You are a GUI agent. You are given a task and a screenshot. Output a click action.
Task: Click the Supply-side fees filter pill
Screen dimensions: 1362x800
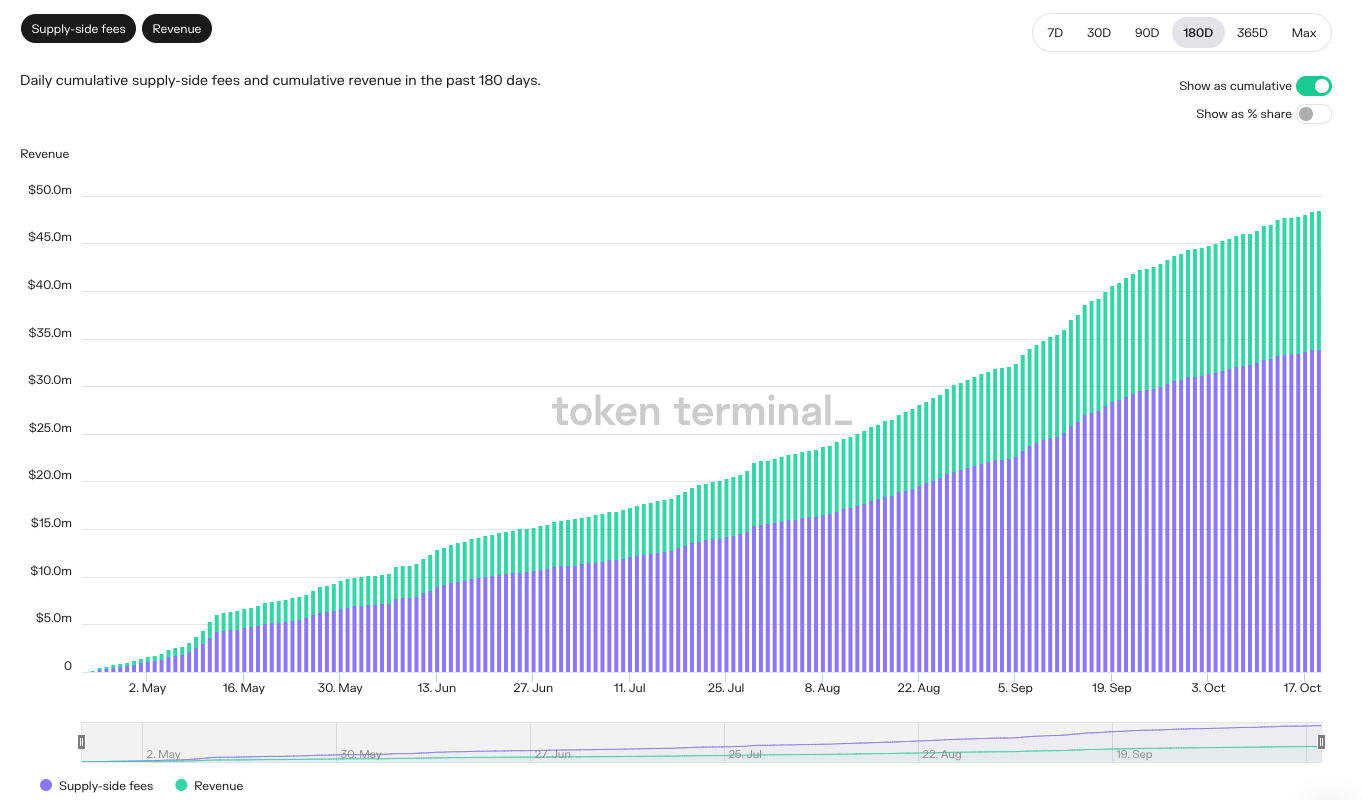[78, 29]
